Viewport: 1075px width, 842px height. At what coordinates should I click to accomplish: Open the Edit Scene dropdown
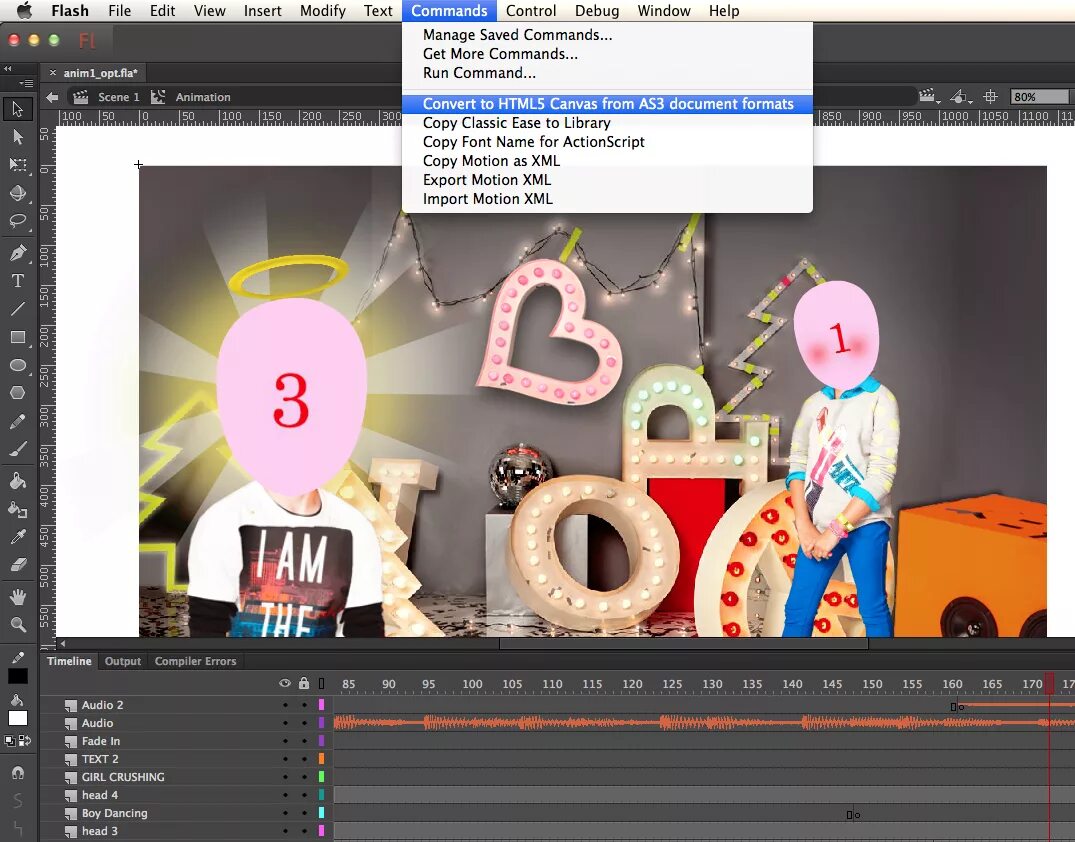tap(930, 97)
